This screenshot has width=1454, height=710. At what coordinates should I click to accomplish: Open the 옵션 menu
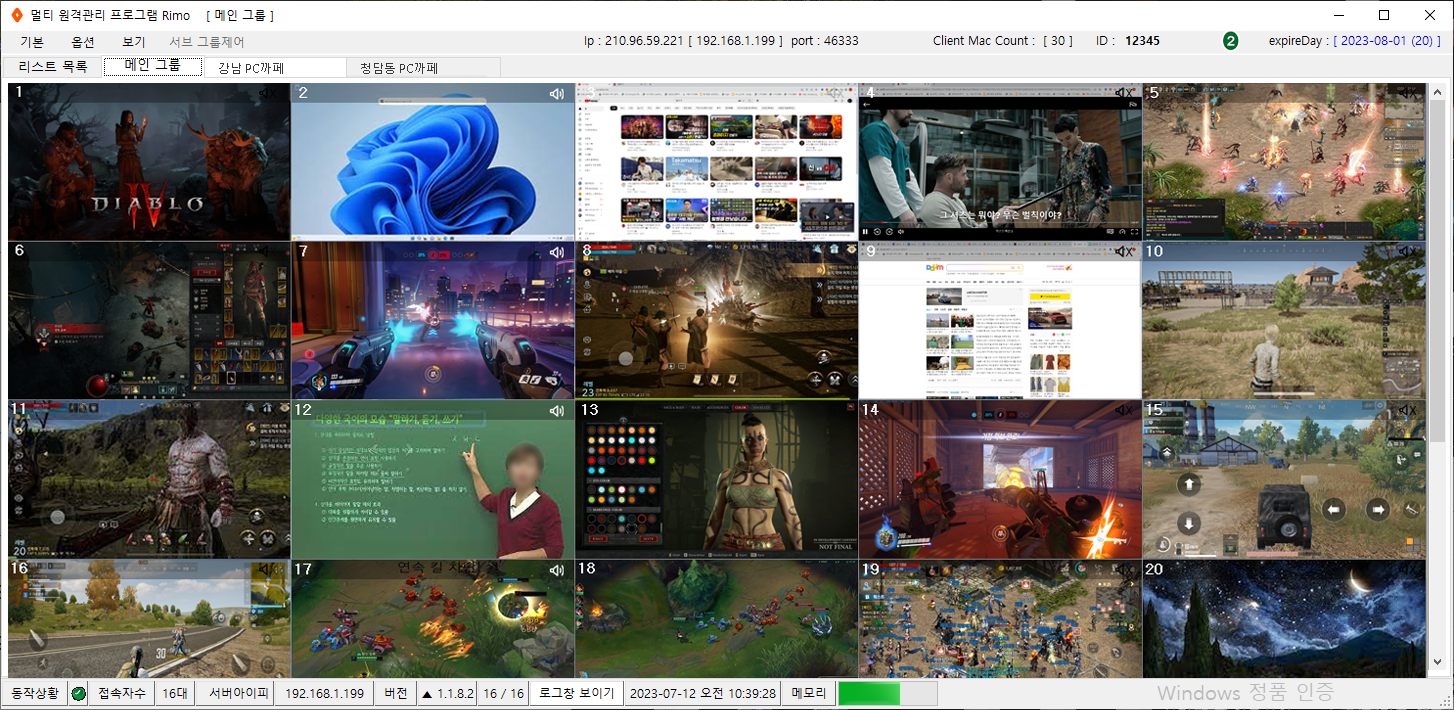tap(83, 42)
